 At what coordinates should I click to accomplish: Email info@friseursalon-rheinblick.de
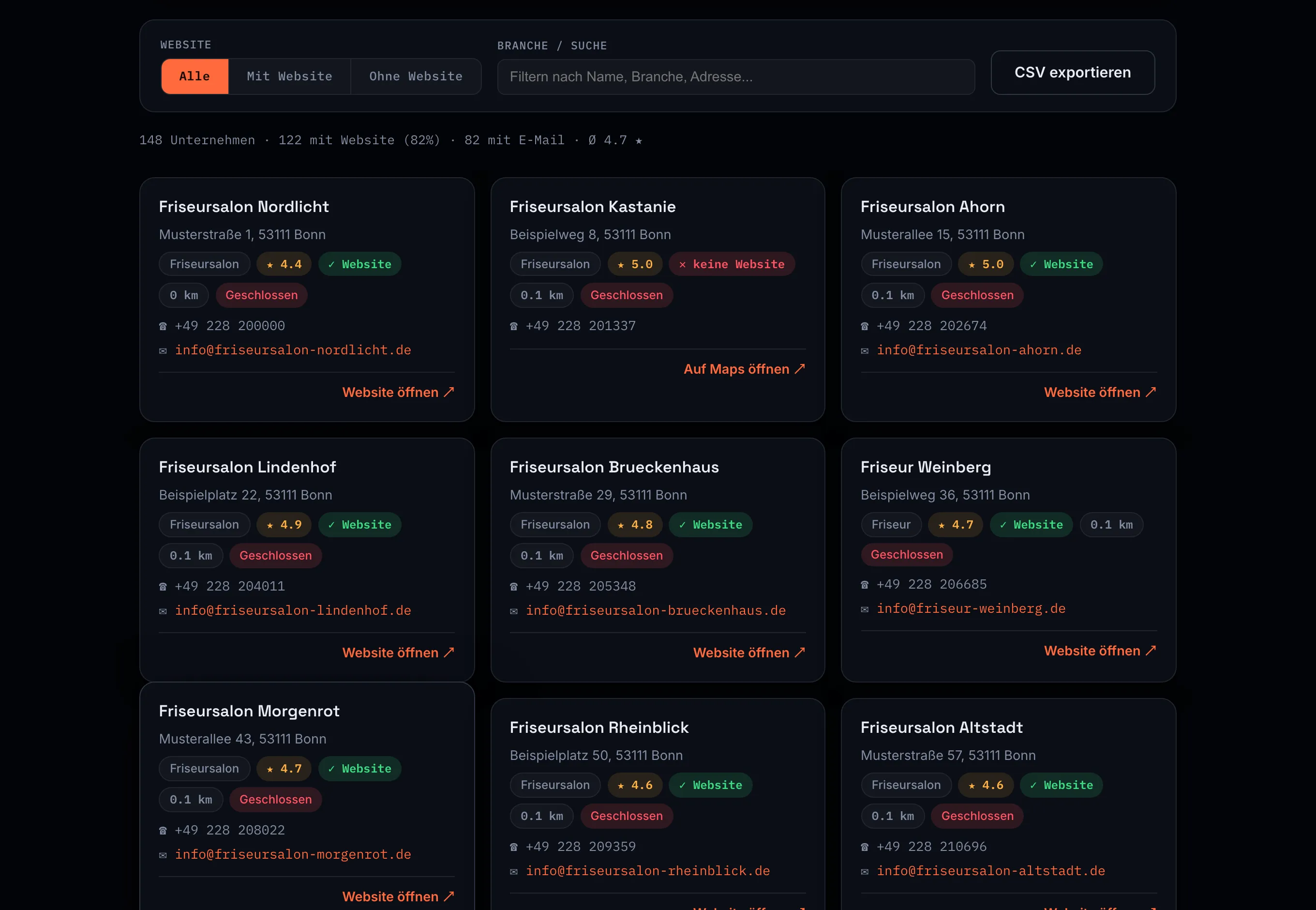pos(648,871)
